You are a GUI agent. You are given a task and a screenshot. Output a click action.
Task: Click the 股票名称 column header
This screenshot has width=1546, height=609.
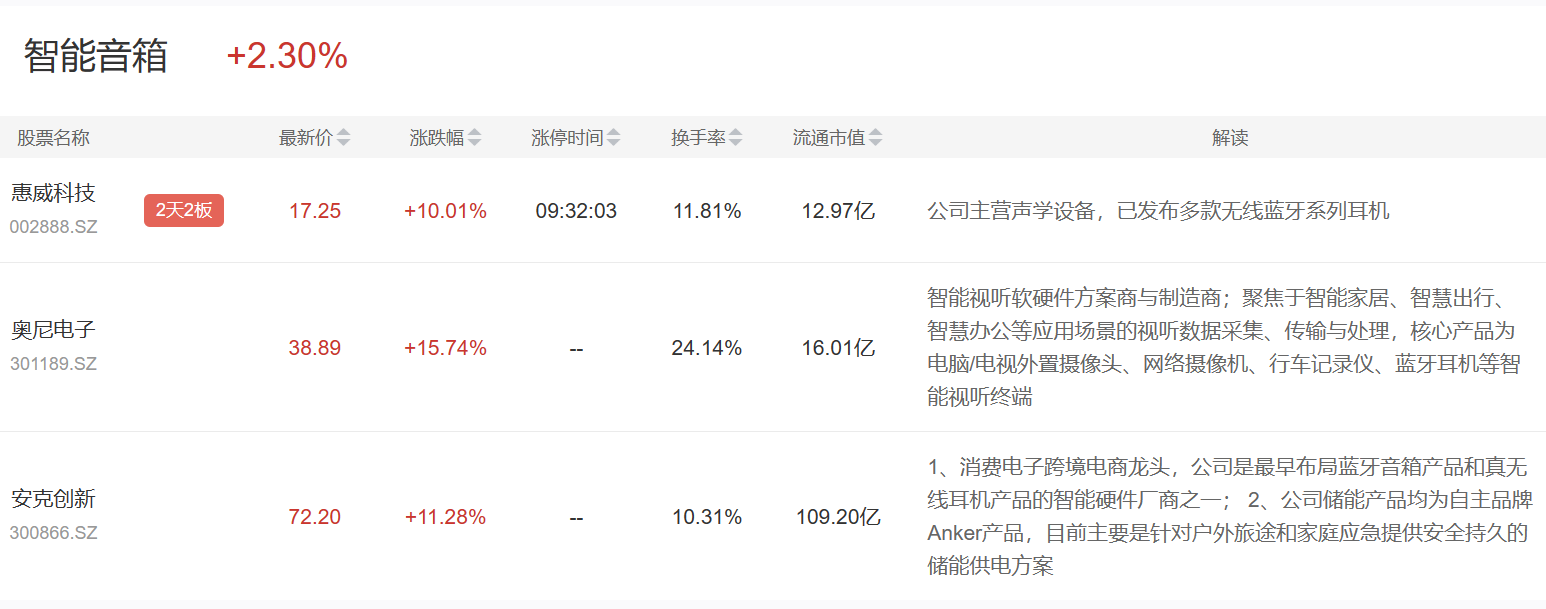(x=53, y=138)
